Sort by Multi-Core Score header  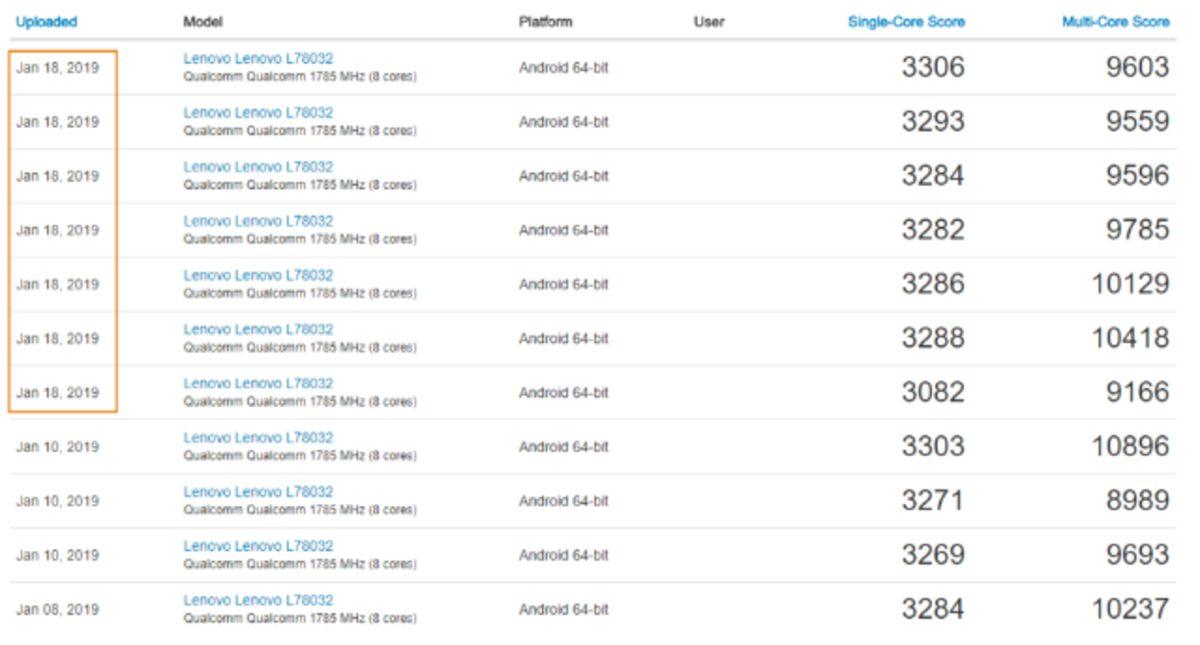coord(1115,21)
